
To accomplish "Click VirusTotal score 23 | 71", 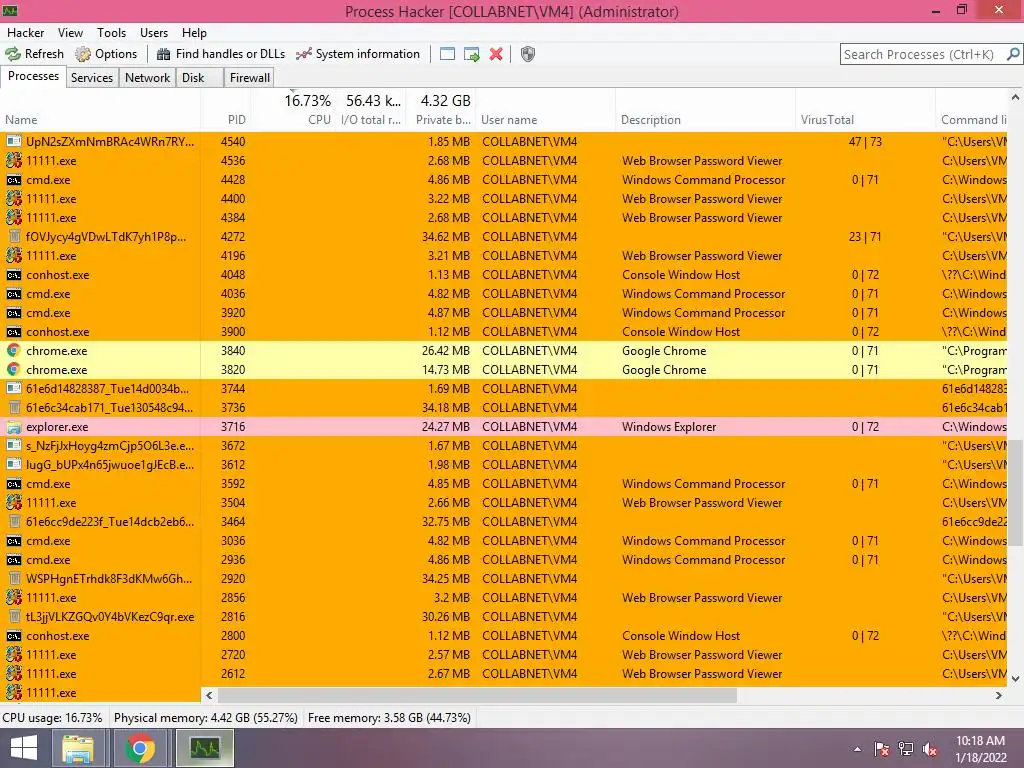I will (865, 236).
